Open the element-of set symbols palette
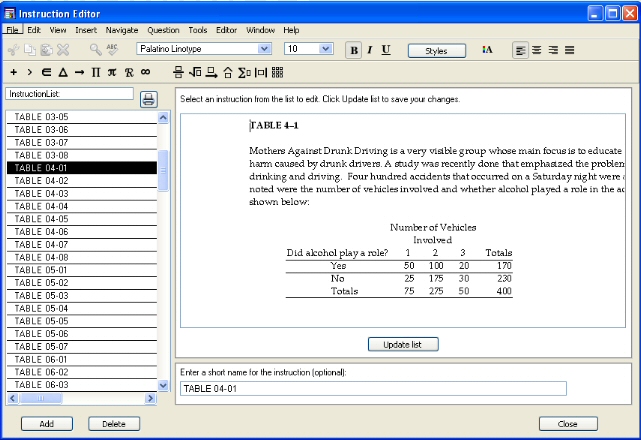This screenshot has height=440, width=641. click(46, 72)
